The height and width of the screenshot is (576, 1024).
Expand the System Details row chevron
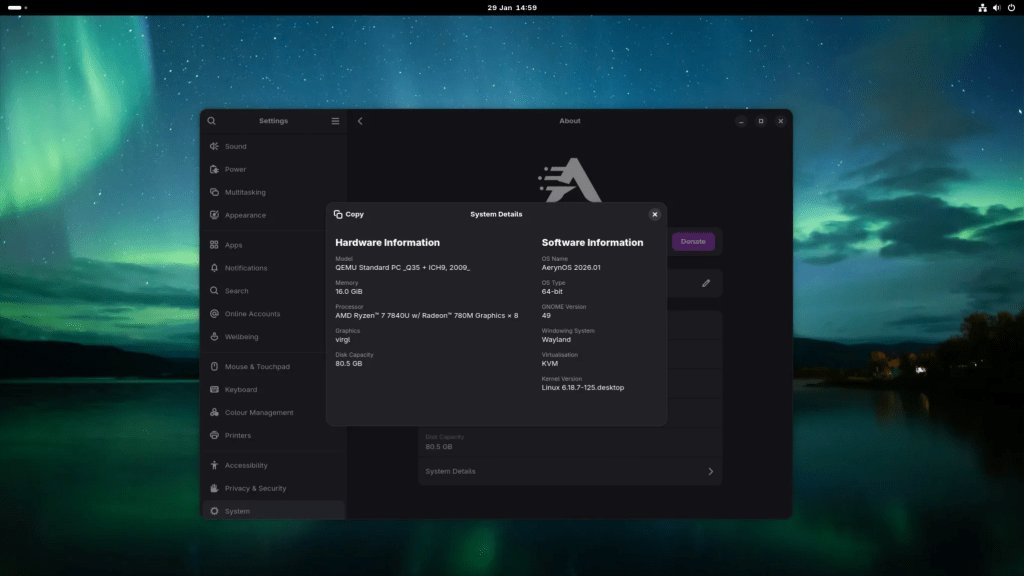tap(711, 471)
